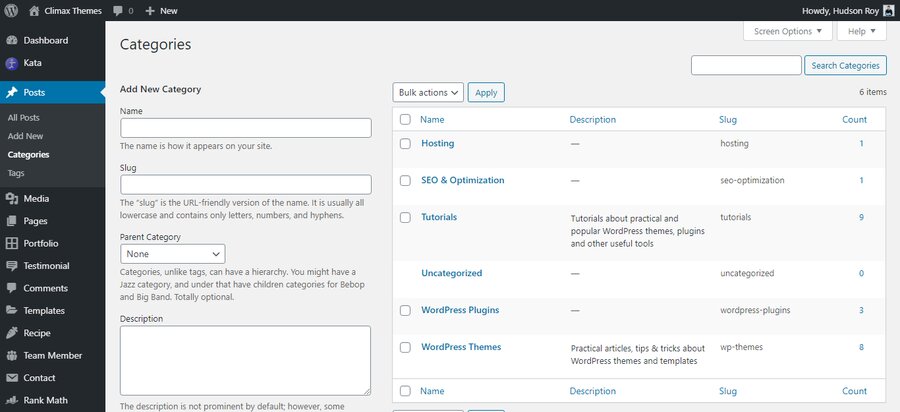This screenshot has width=900, height=412.
Task: Click the Media icon in sidebar
Action: coord(11,199)
